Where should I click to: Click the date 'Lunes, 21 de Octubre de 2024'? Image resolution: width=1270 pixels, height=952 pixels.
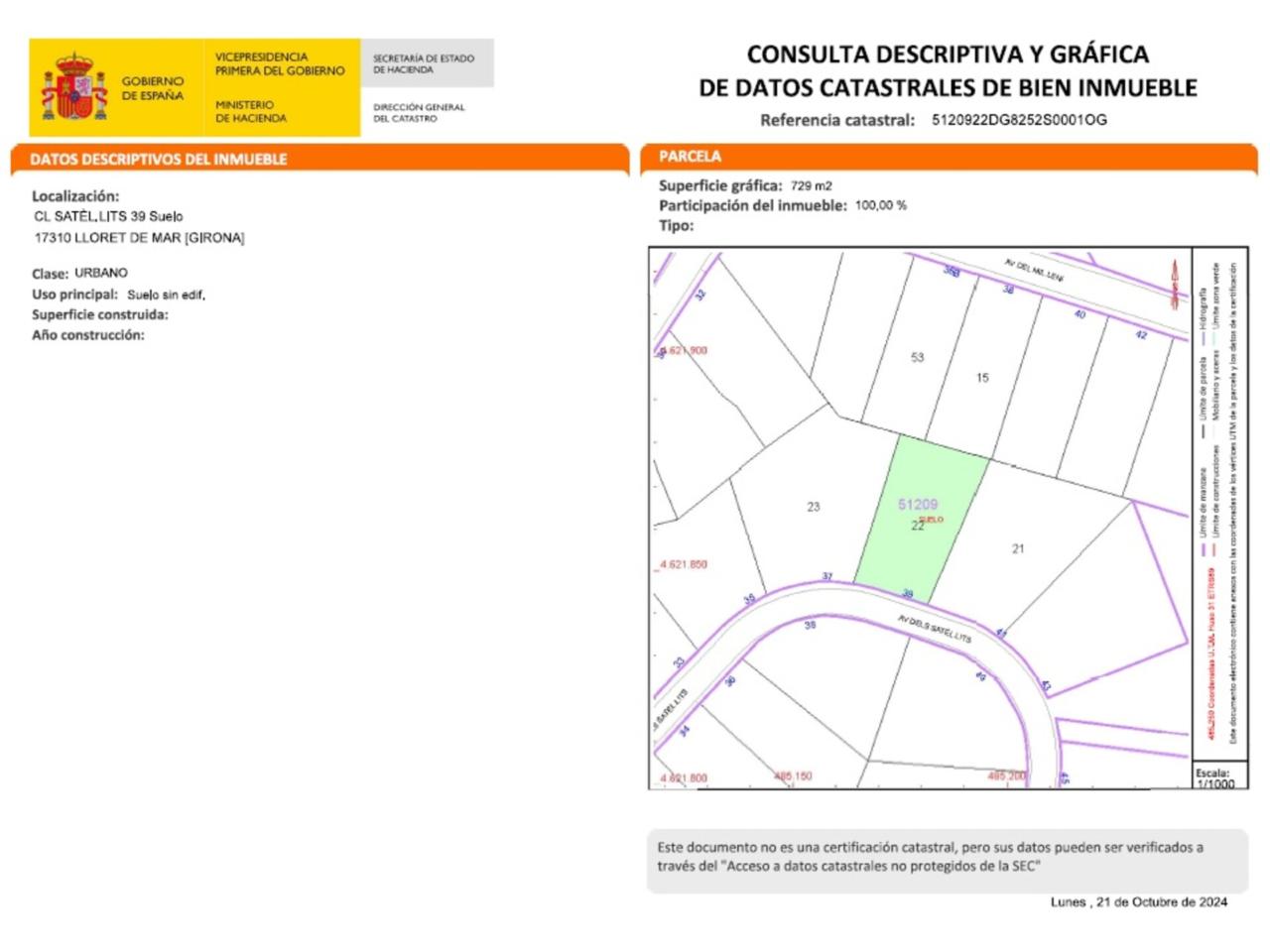click(1139, 901)
